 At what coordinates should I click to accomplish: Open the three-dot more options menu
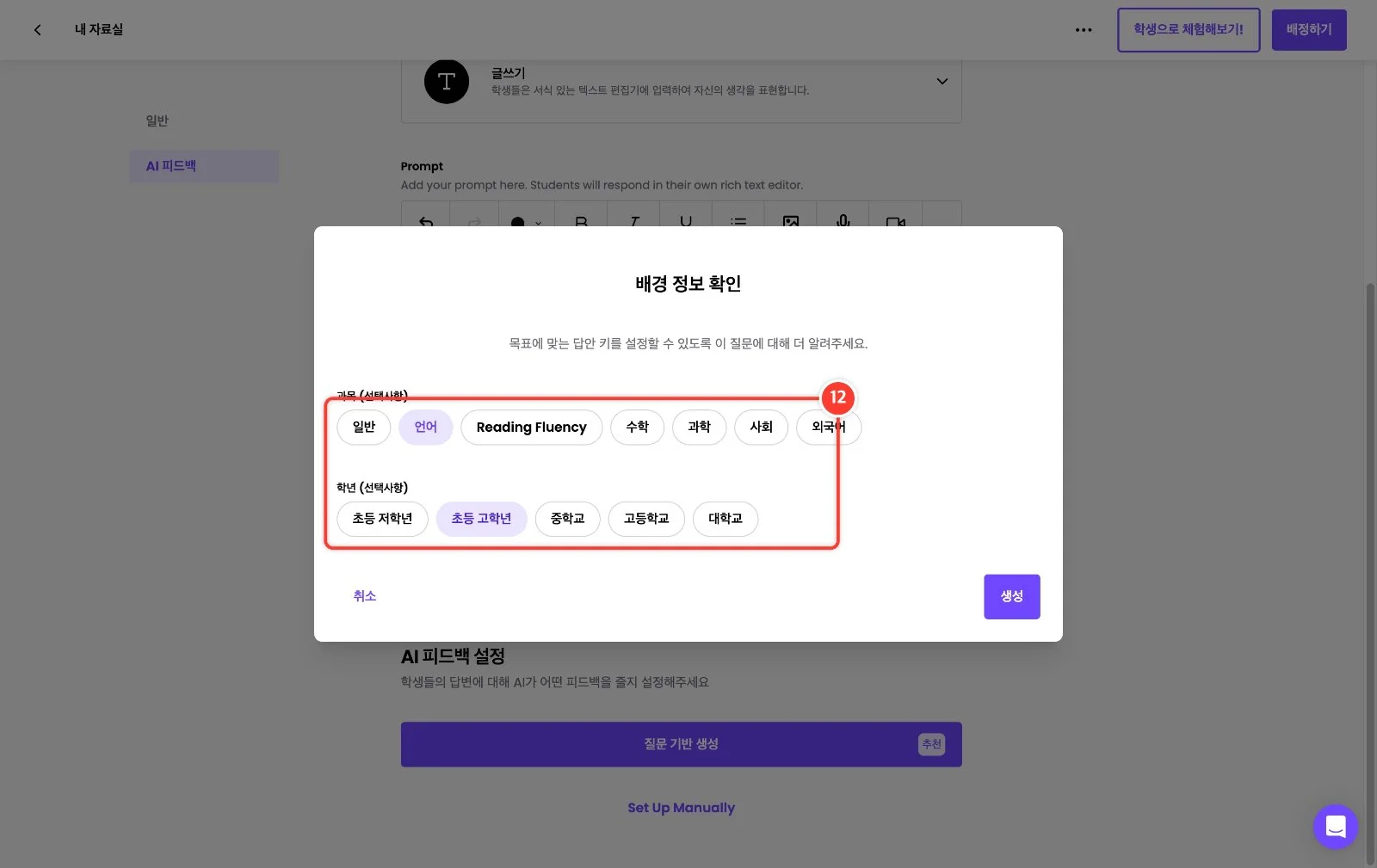point(1084,30)
